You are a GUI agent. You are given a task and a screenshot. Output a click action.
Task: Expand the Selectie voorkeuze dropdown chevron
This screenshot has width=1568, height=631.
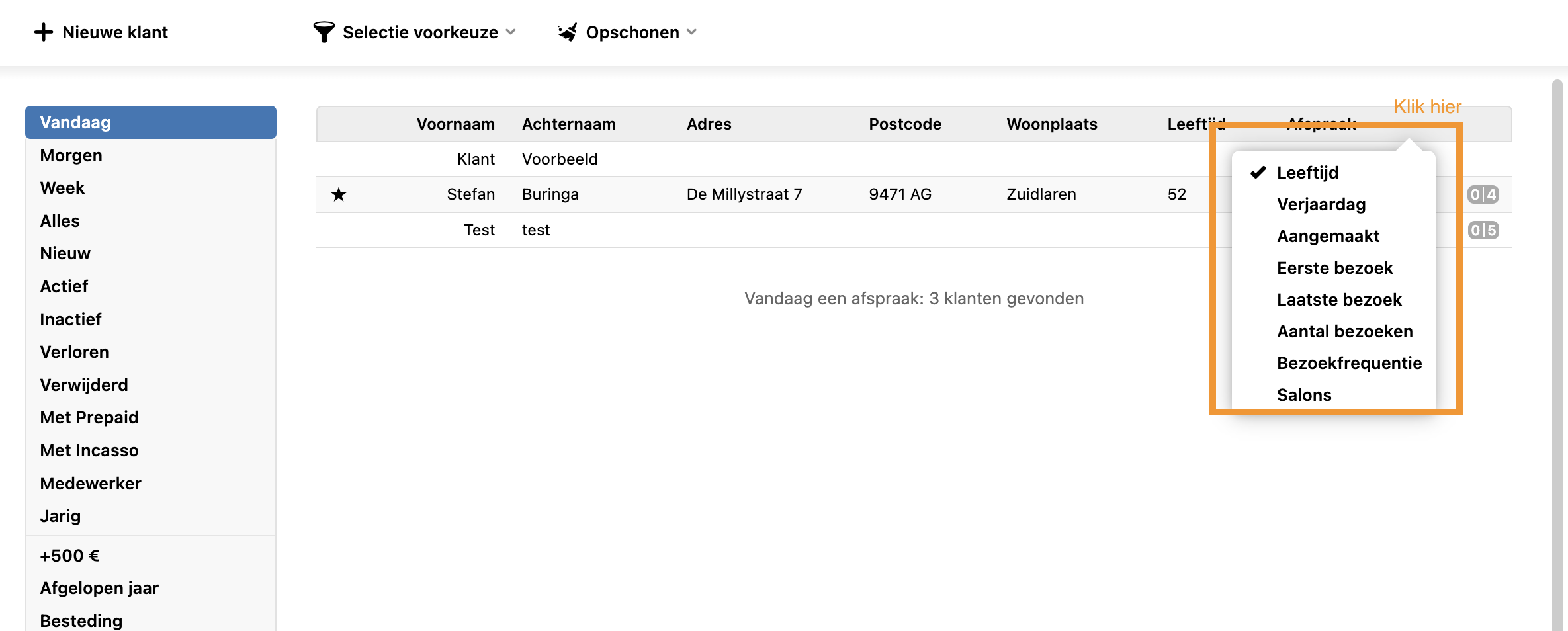[511, 32]
